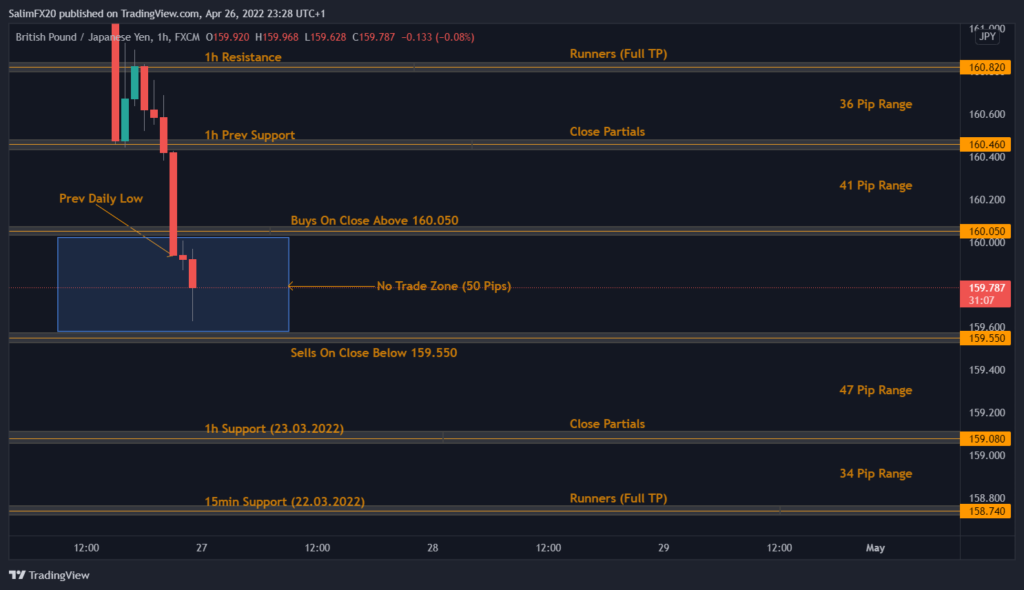Select the '47 Pip Range' text label
Screen dimensions: 1024x590
tap(875, 390)
